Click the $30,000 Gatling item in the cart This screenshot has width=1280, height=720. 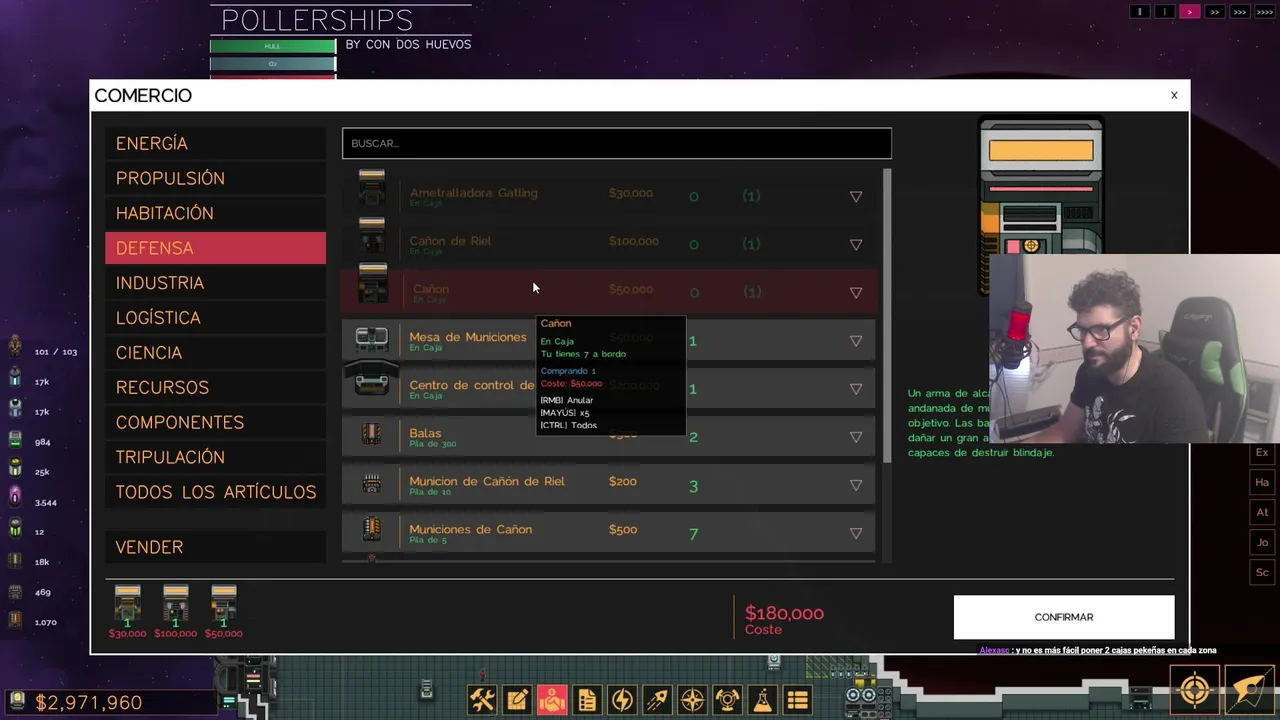127,611
